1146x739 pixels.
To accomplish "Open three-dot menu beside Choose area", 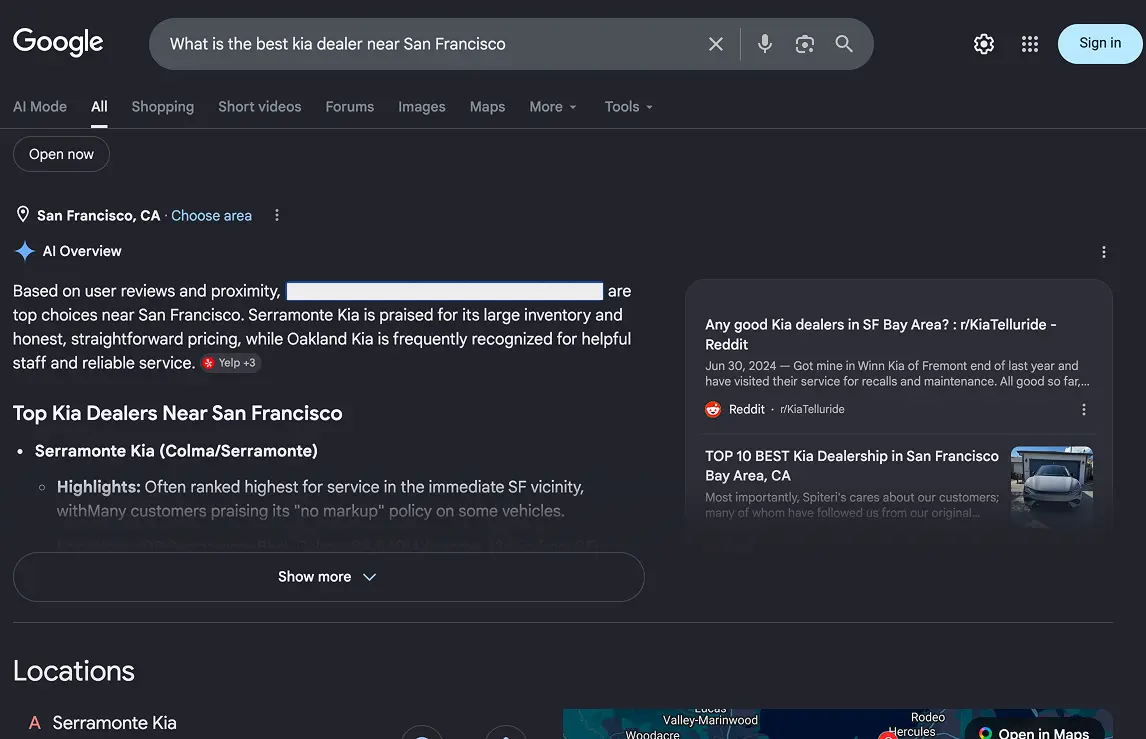I will [276, 215].
